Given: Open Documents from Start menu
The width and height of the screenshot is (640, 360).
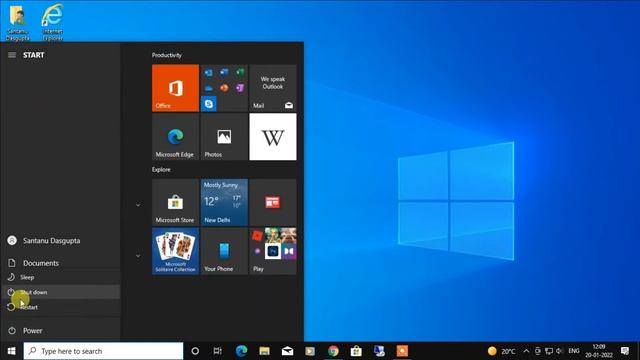Looking at the screenshot, I should point(60,263).
